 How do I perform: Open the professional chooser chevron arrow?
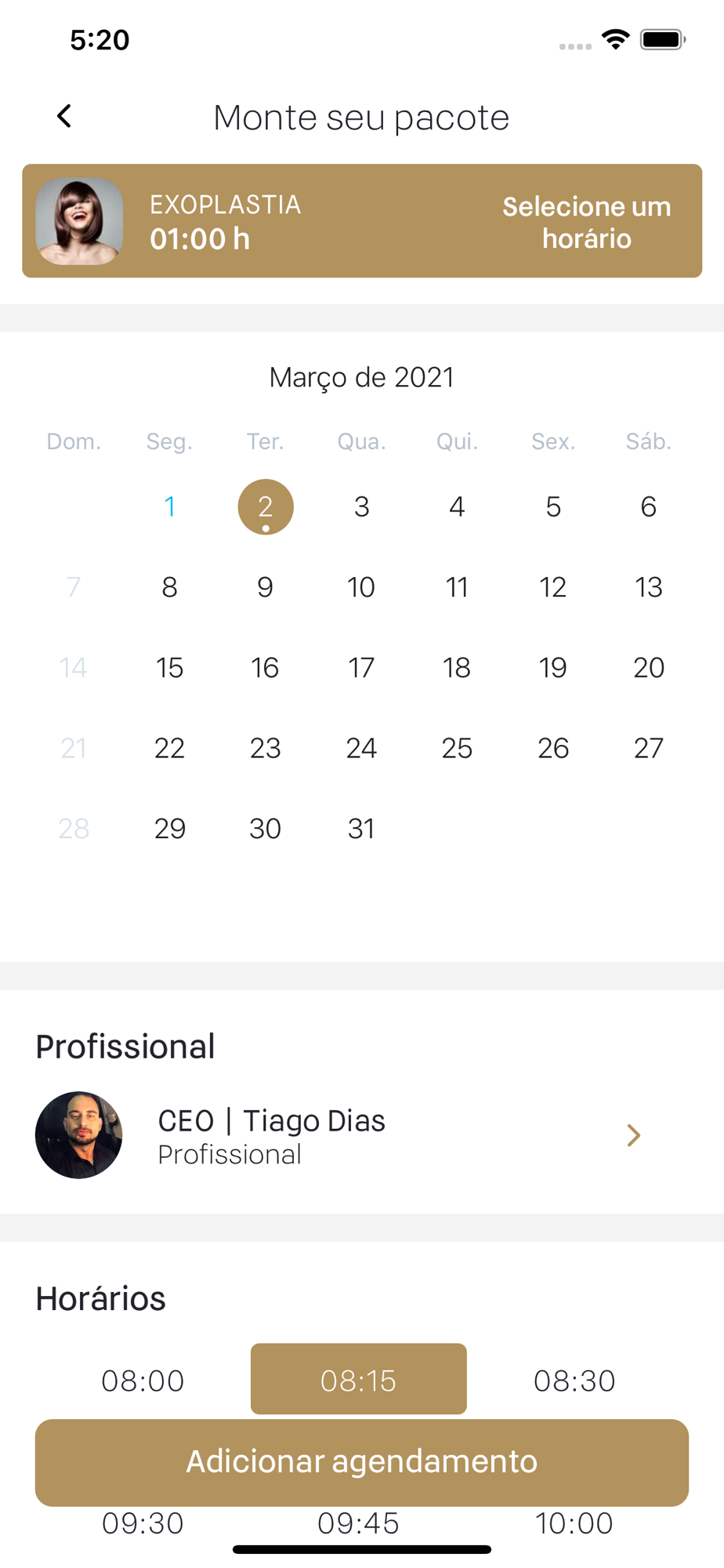coord(633,1135)
